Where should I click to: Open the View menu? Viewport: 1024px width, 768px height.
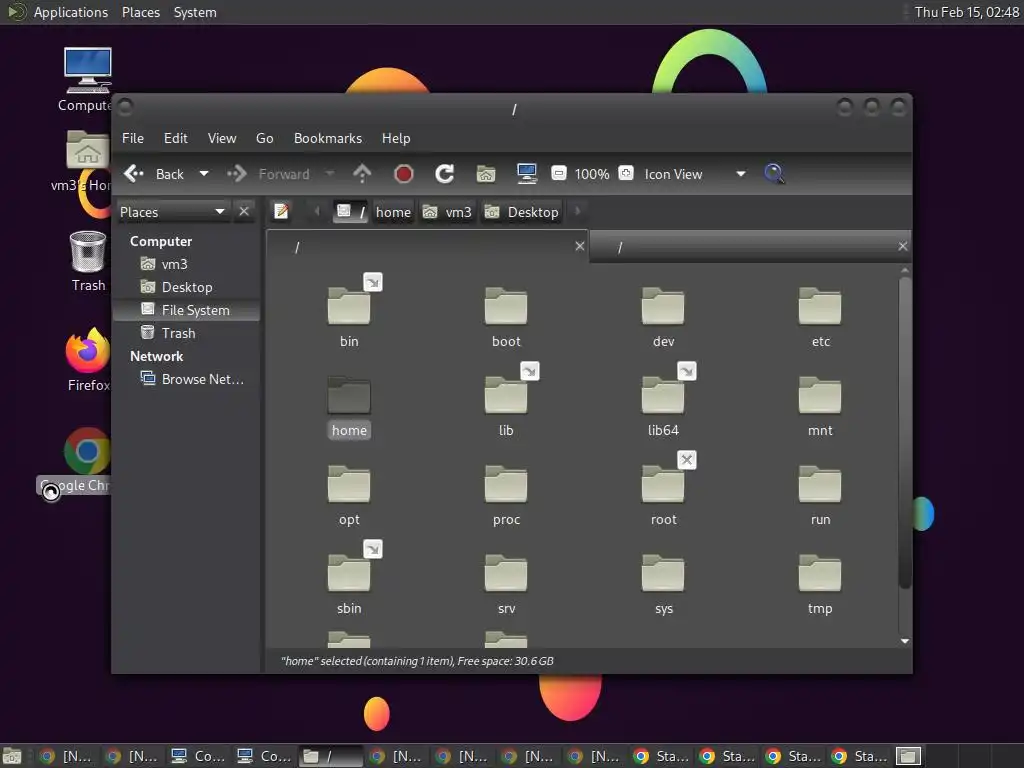pos(222,138)
